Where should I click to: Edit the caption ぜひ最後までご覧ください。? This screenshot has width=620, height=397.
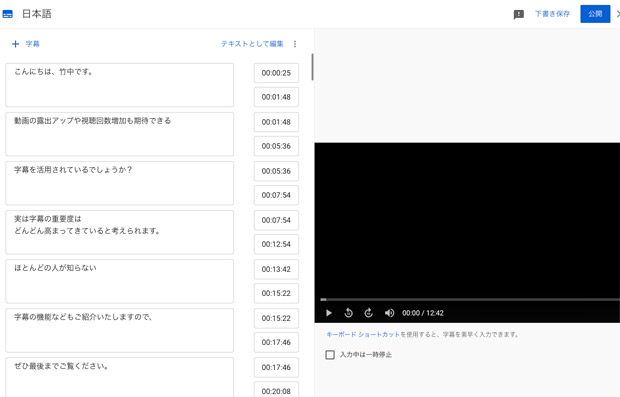pyautogui.click(x=119, y=377)
